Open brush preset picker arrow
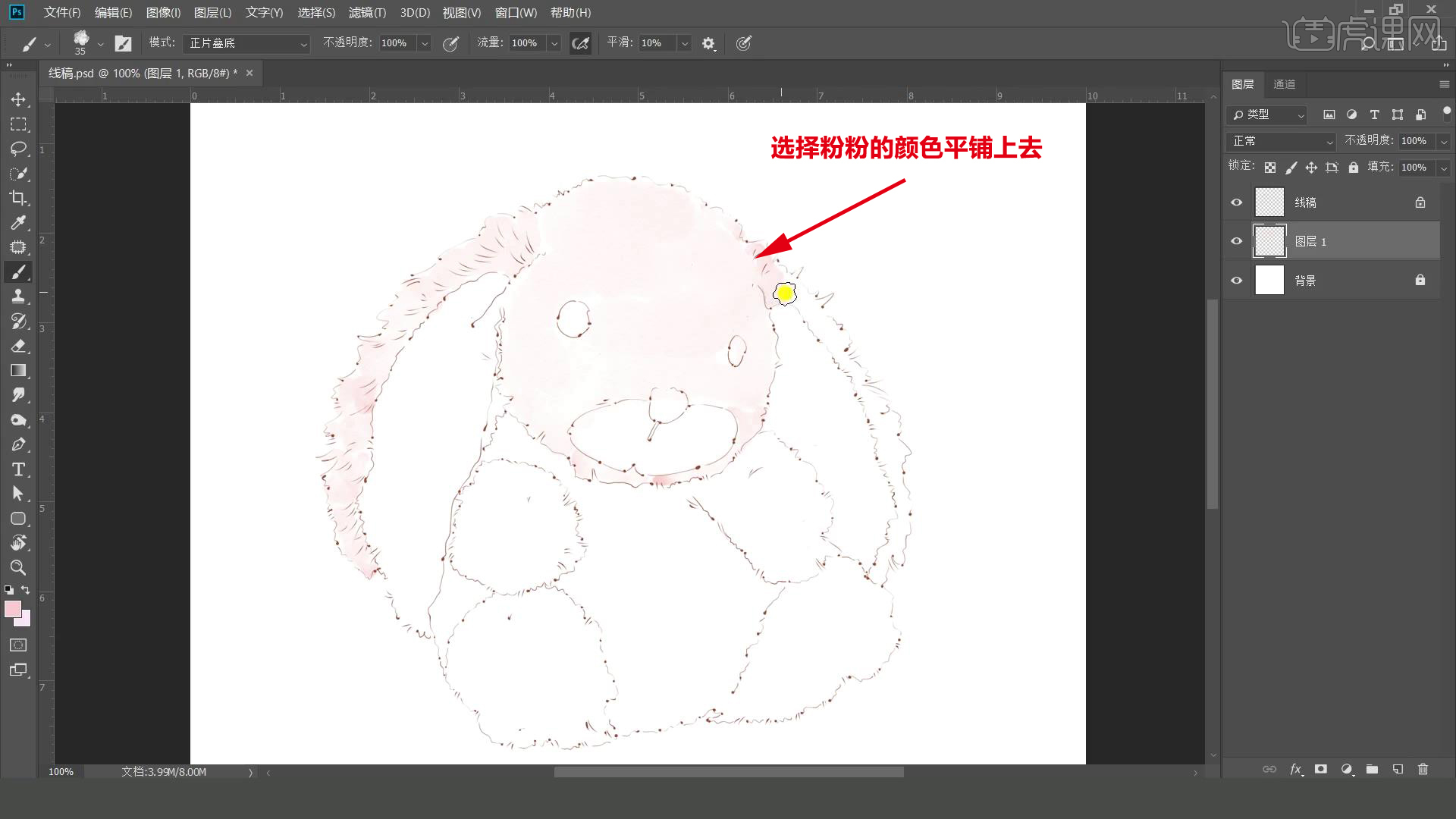 [x=100, y=44]
